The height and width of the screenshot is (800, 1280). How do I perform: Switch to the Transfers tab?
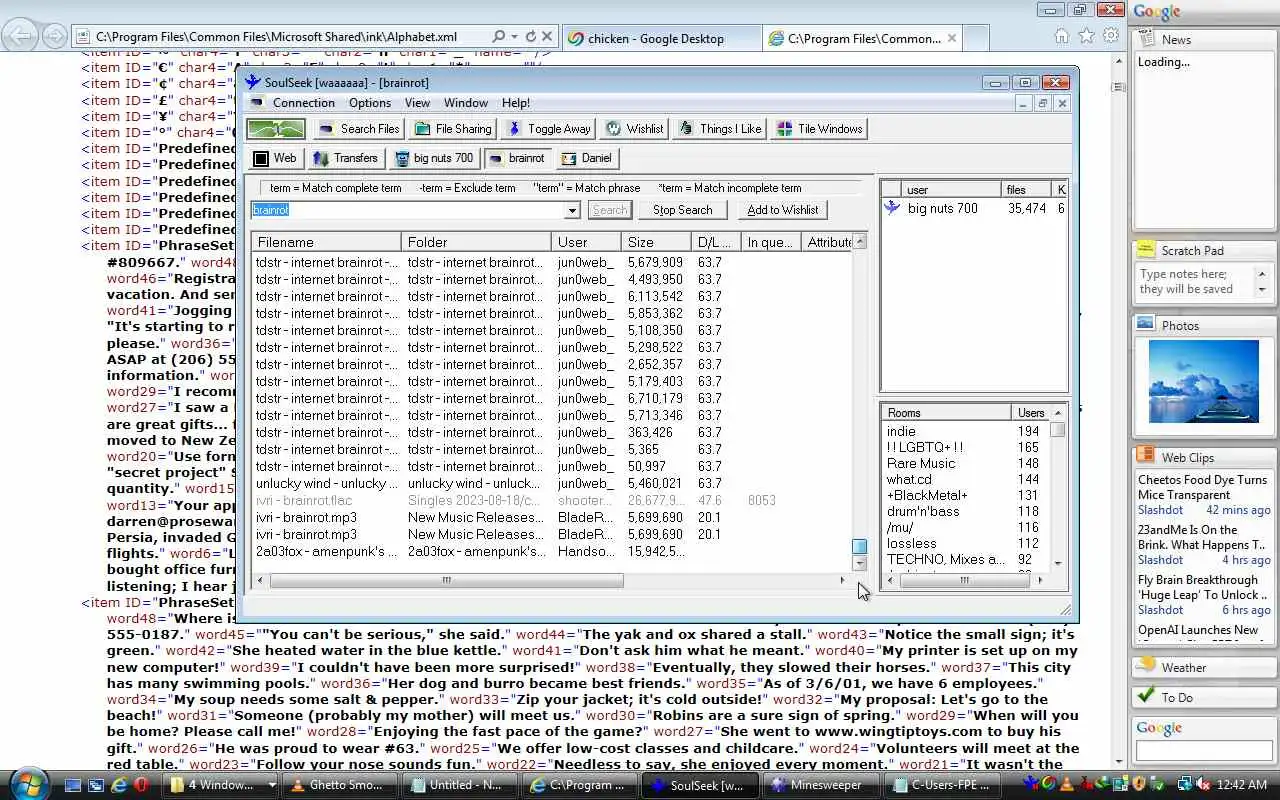click(345, 158)
